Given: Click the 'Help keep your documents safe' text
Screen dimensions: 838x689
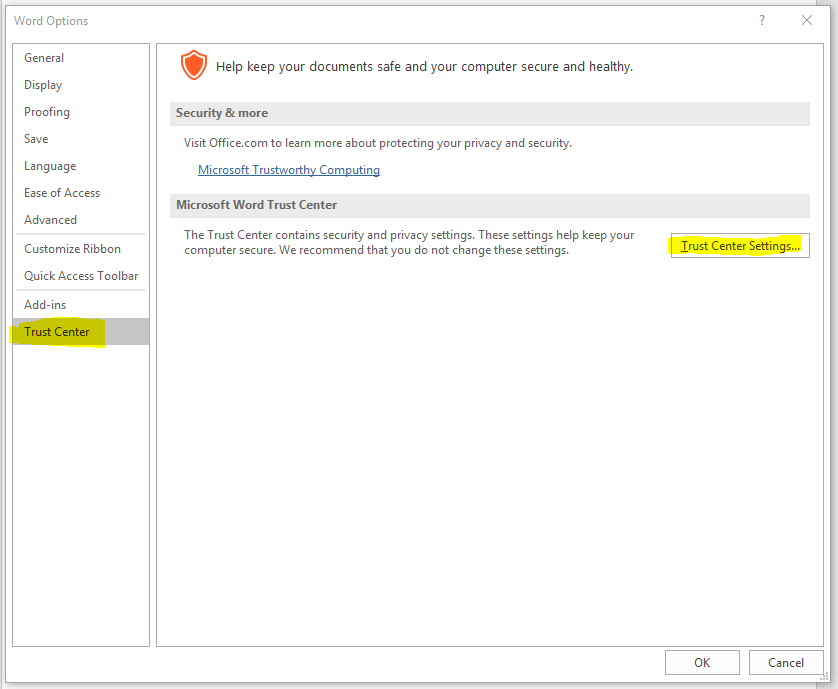Looking at the screenshot, I should click(x=424, y=67).
